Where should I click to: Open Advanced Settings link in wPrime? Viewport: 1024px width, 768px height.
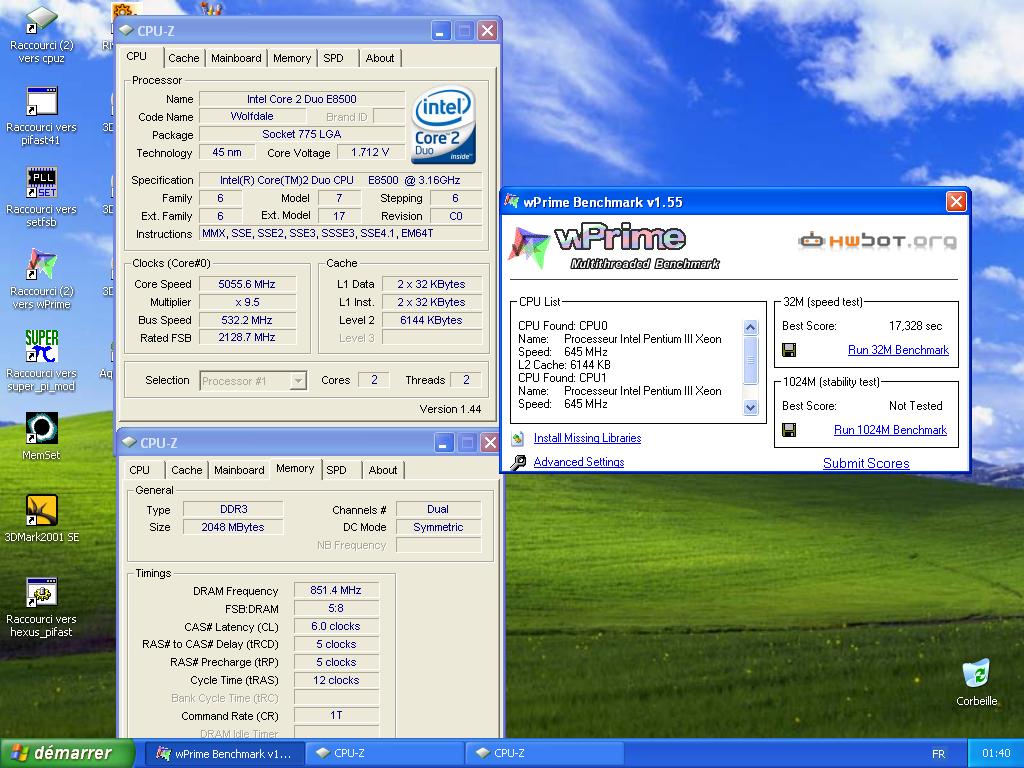pos(579,462)
